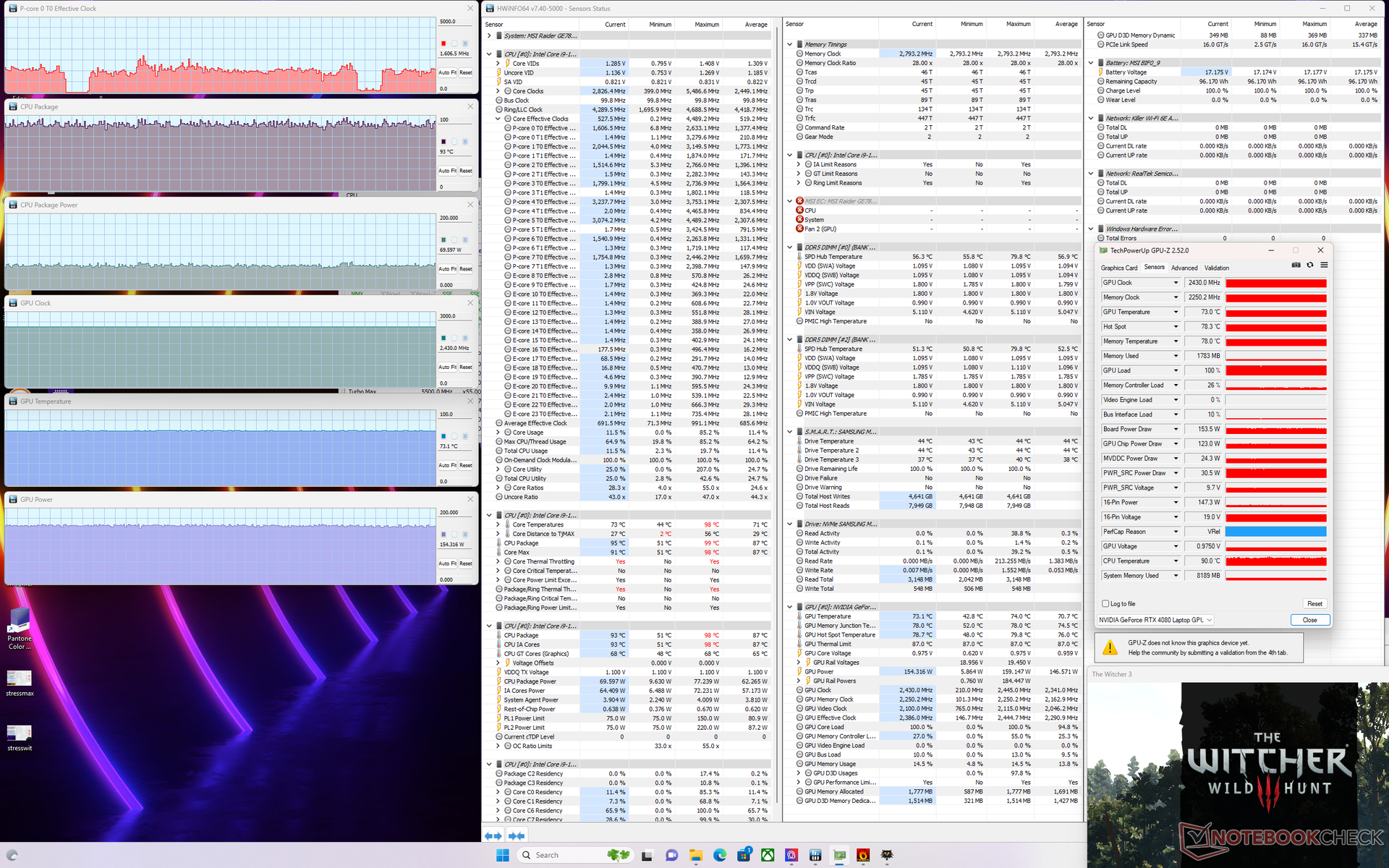The height and width of the screenshot is (868, 1389).
Task: Click the Close button in GPU-Z
Action: click(1309, 620)
